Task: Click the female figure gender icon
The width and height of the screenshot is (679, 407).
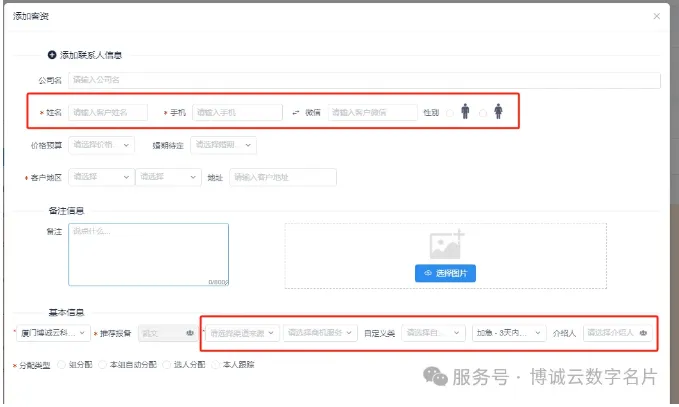Action: pos(498,113)
